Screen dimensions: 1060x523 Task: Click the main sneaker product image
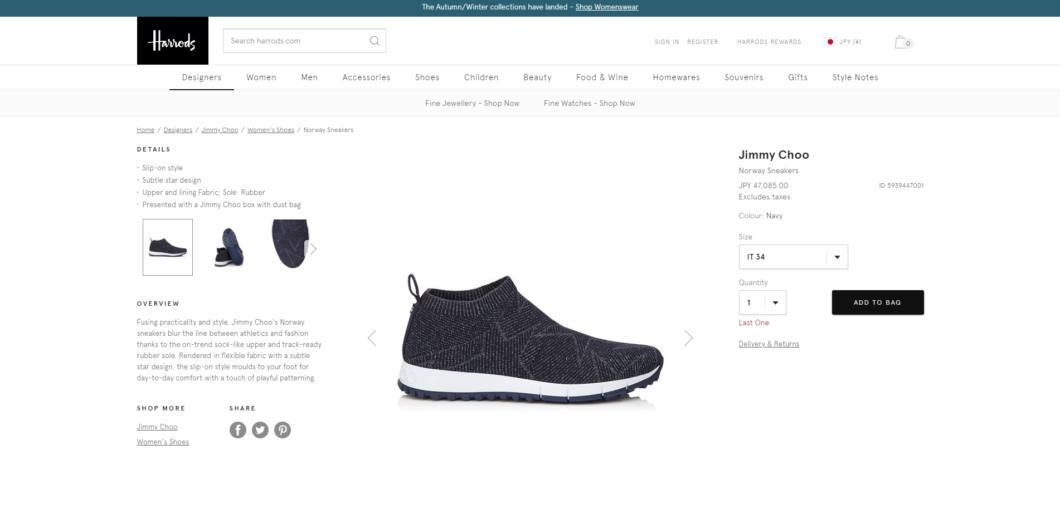click(530, 338)
